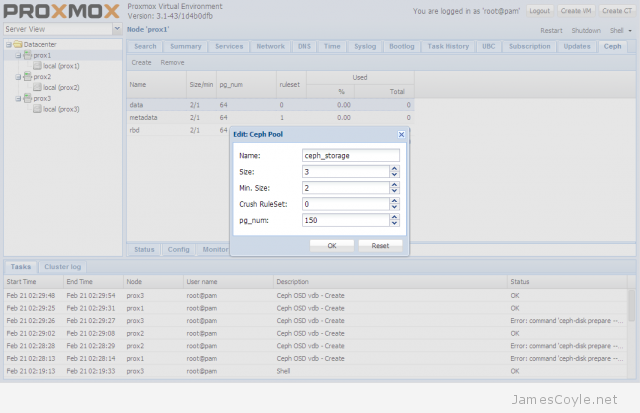Image resolution: width=640 pixels, height=413 pixels.
Task: Click the Logout button
Action: pyautogui.click(x=539, y=10)
